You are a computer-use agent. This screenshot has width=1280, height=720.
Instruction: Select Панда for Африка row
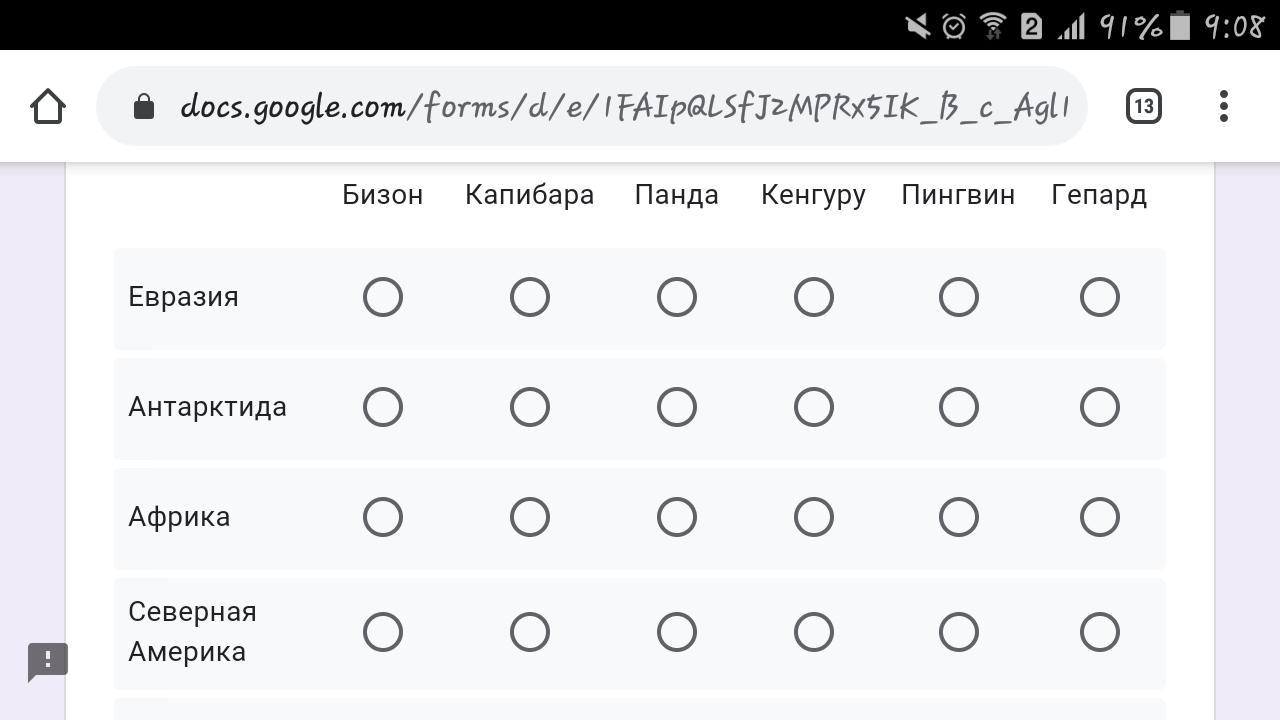(x=677, y=517)
